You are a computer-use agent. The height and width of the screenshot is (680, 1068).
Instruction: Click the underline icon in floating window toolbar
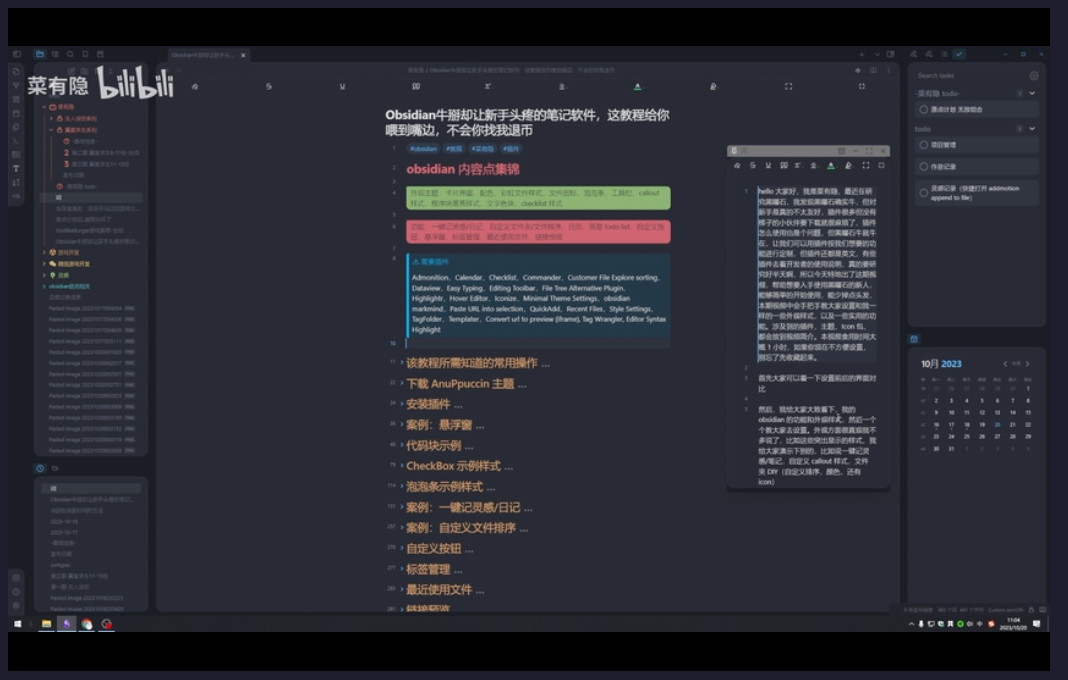tap(768, 166)
